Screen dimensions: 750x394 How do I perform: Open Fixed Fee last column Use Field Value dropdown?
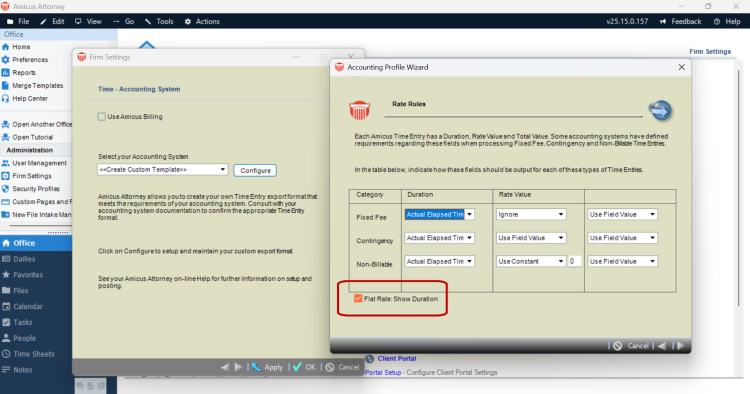[x=652, y=214]
